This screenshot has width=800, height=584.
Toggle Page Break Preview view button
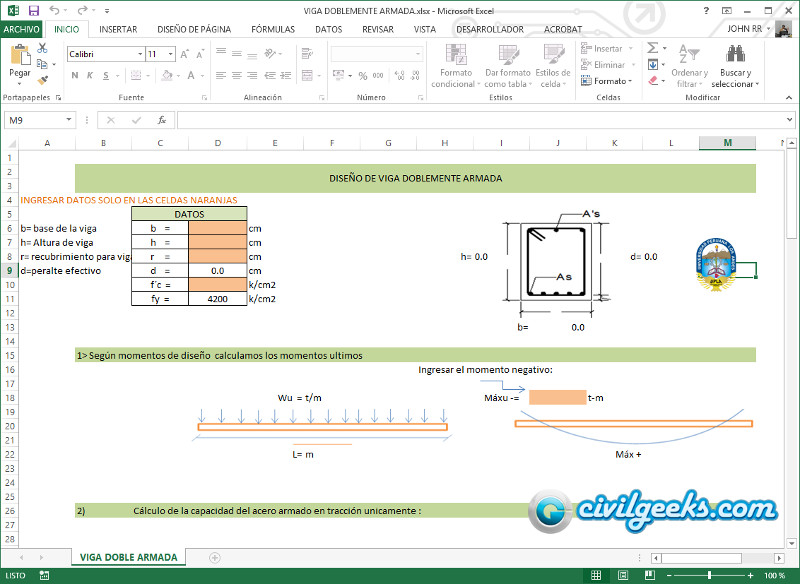(x=652, y=575)
